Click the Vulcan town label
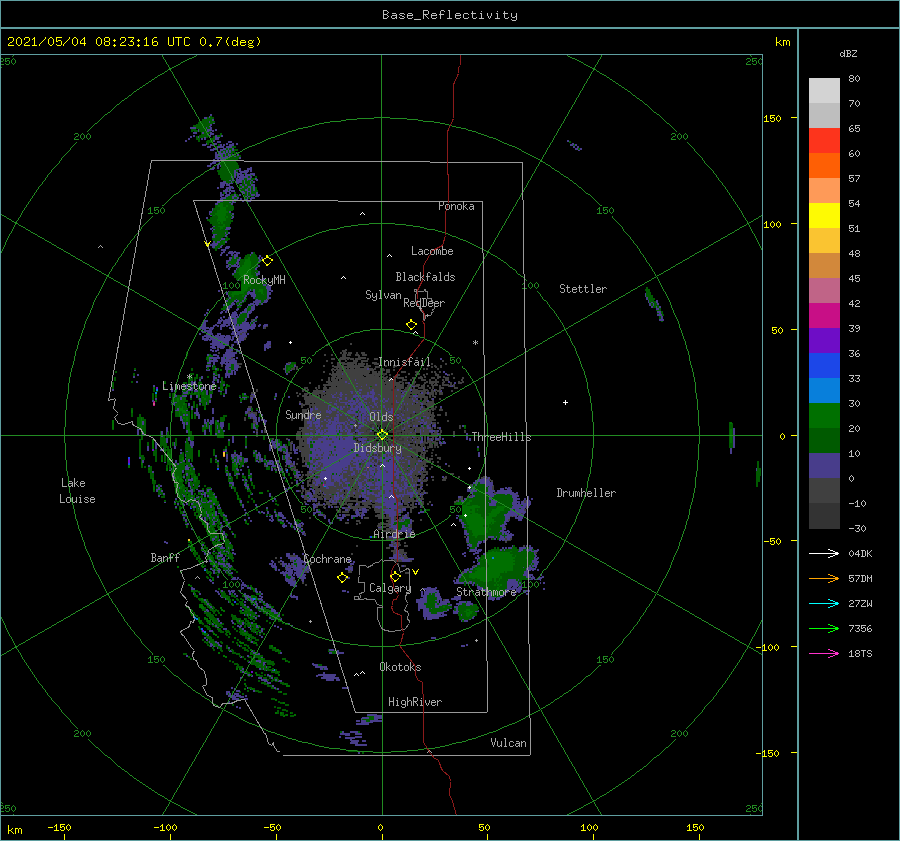The width and height of the screenshot is (900, 841). click(x=509, y=743)
